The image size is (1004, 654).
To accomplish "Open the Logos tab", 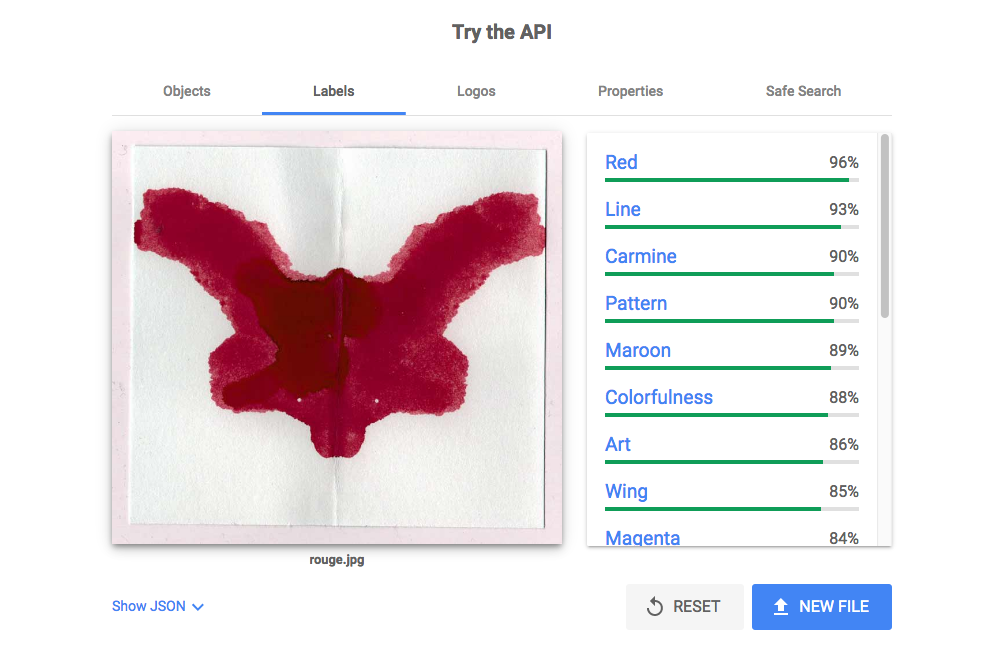I will point(476,91).
